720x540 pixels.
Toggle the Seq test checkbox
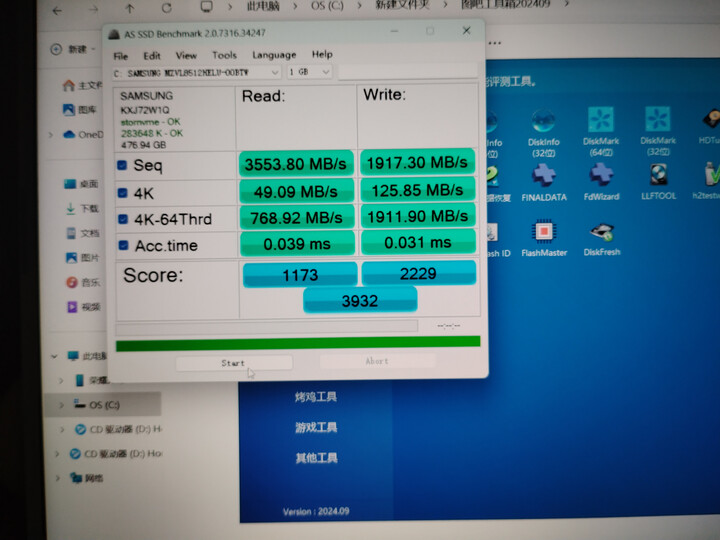coord(122,165)
